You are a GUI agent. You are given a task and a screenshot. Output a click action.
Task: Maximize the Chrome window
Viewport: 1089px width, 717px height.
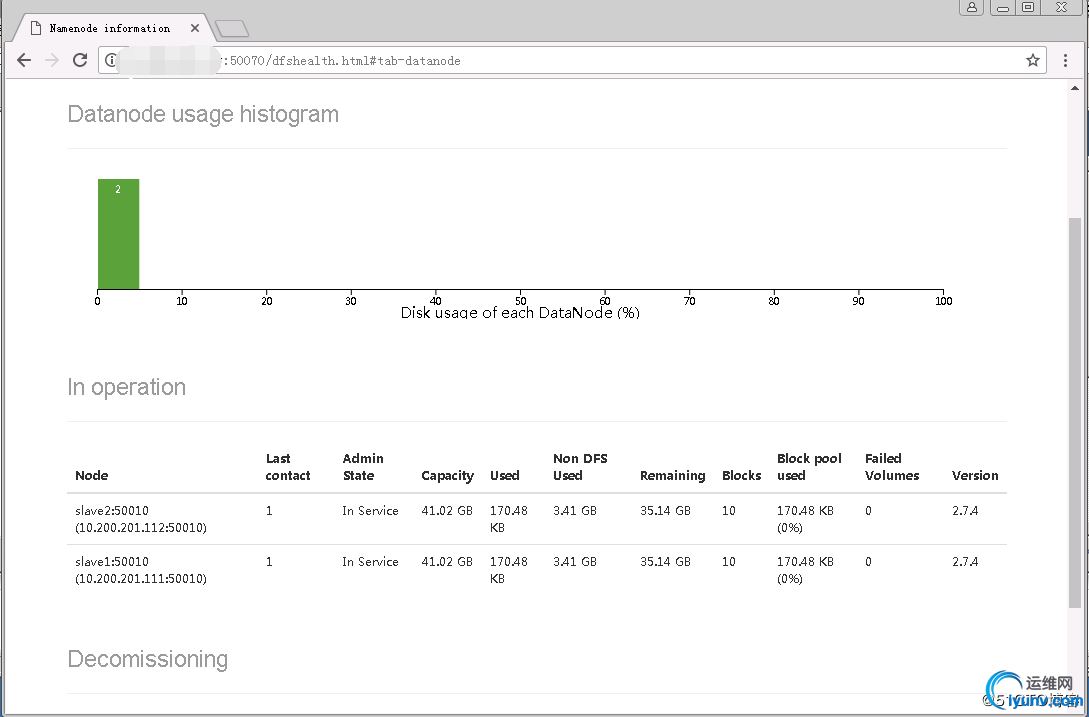[1028, 7]
